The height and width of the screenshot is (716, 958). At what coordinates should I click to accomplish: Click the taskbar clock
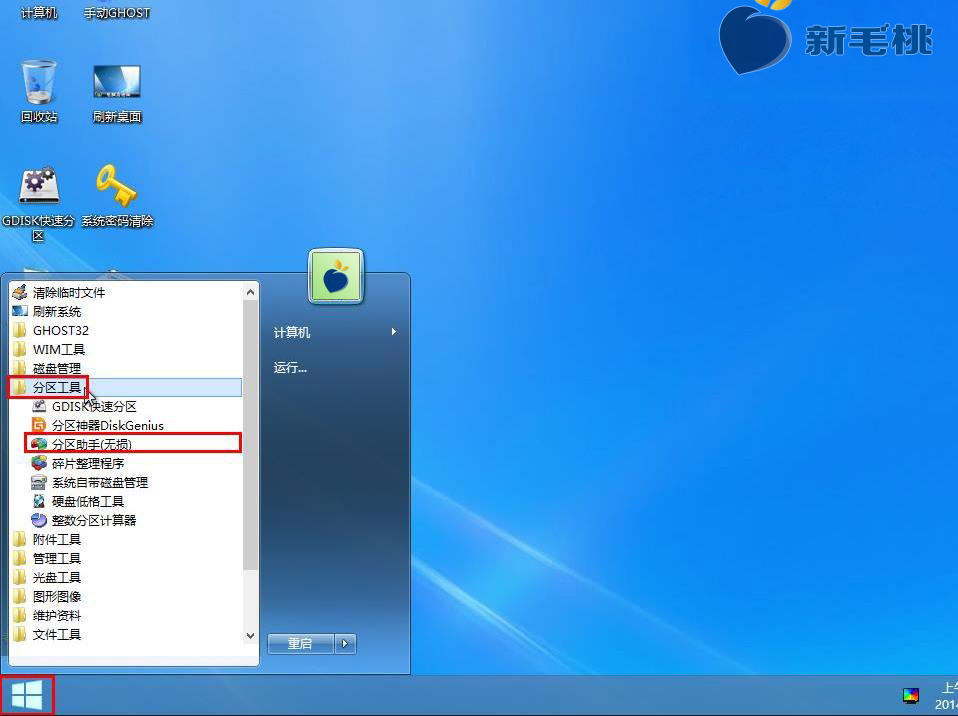pyautogui.click(x=946, y=696)
